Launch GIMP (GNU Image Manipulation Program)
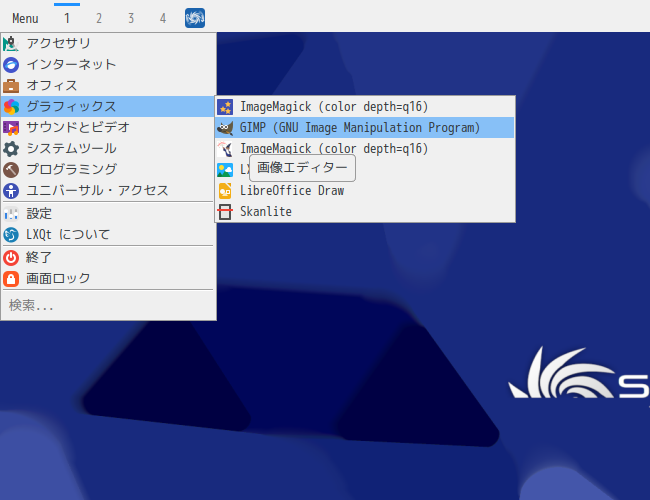650x500 pixels. coord(365,128)
